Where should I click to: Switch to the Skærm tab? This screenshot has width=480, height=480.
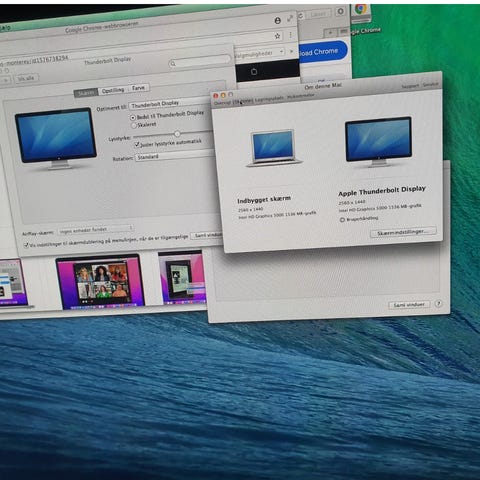pos(86,93)
